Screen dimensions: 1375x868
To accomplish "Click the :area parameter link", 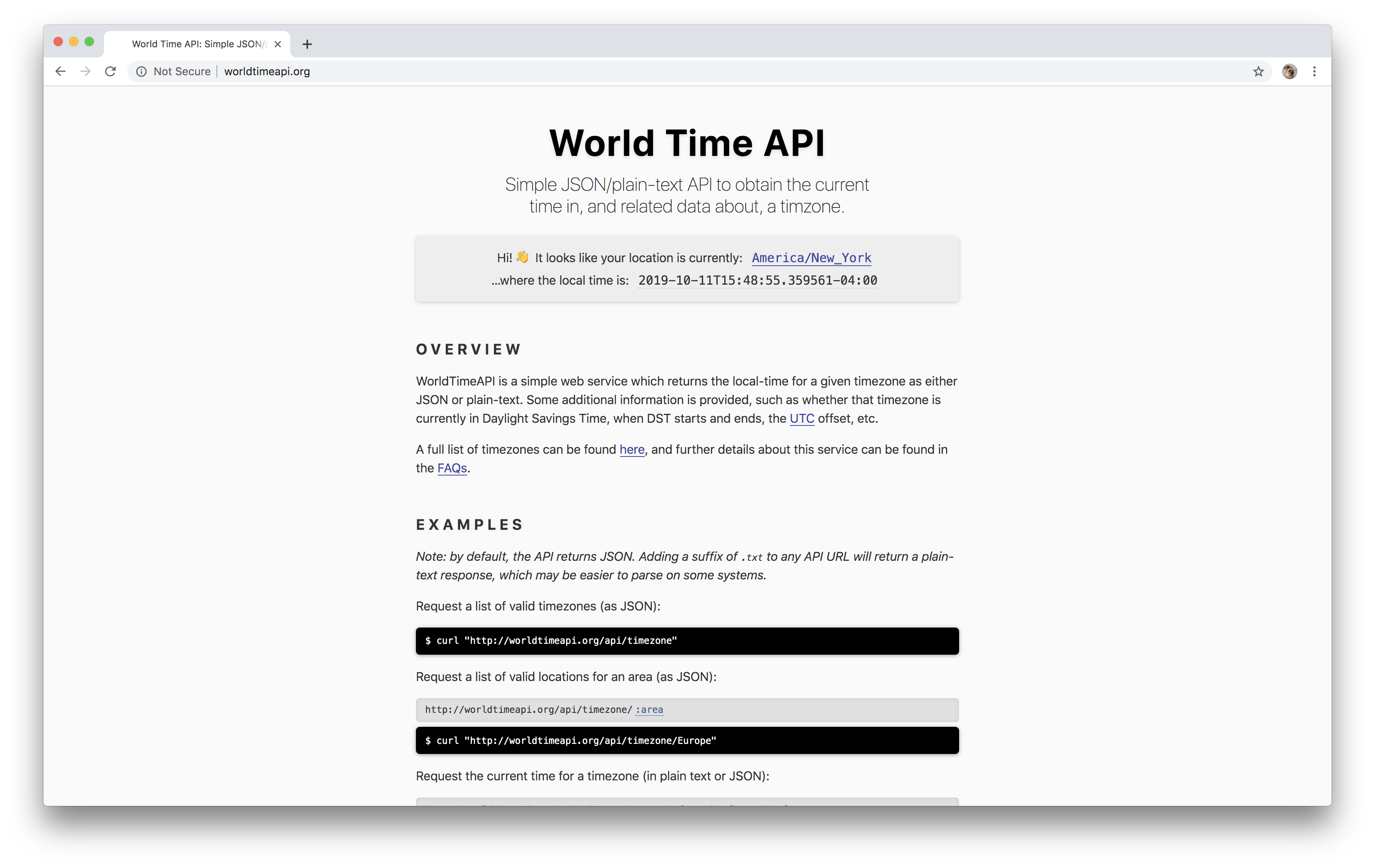I will point(649,710).
